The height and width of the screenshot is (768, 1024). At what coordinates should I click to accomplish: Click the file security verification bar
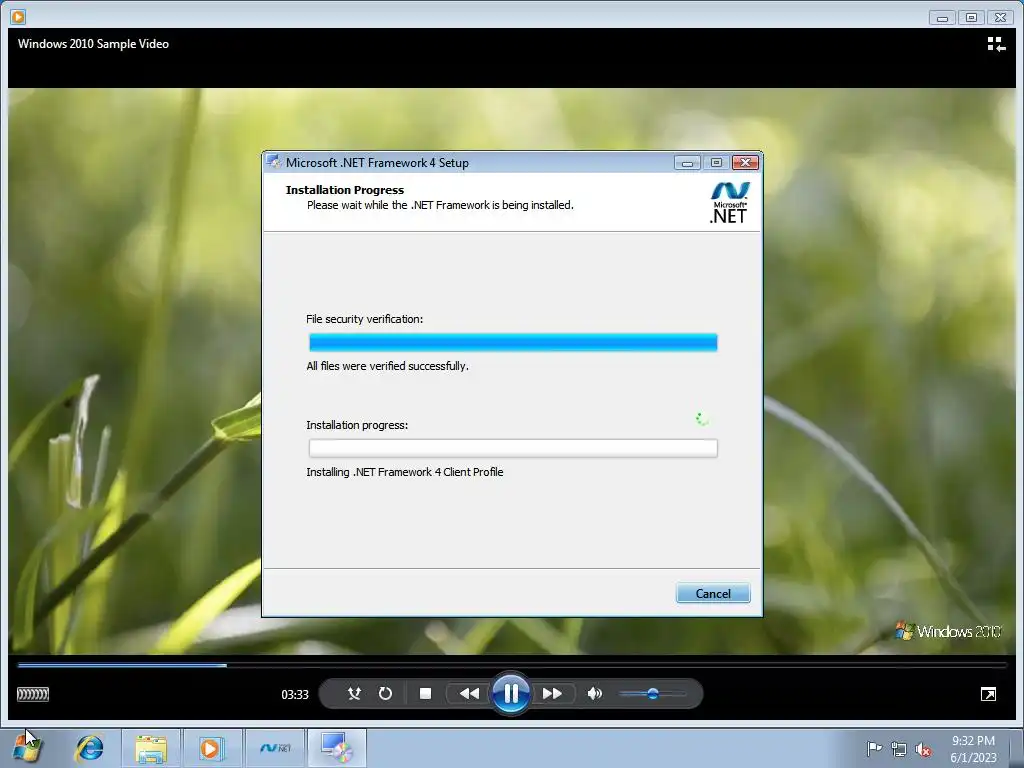tap(513, 342)
